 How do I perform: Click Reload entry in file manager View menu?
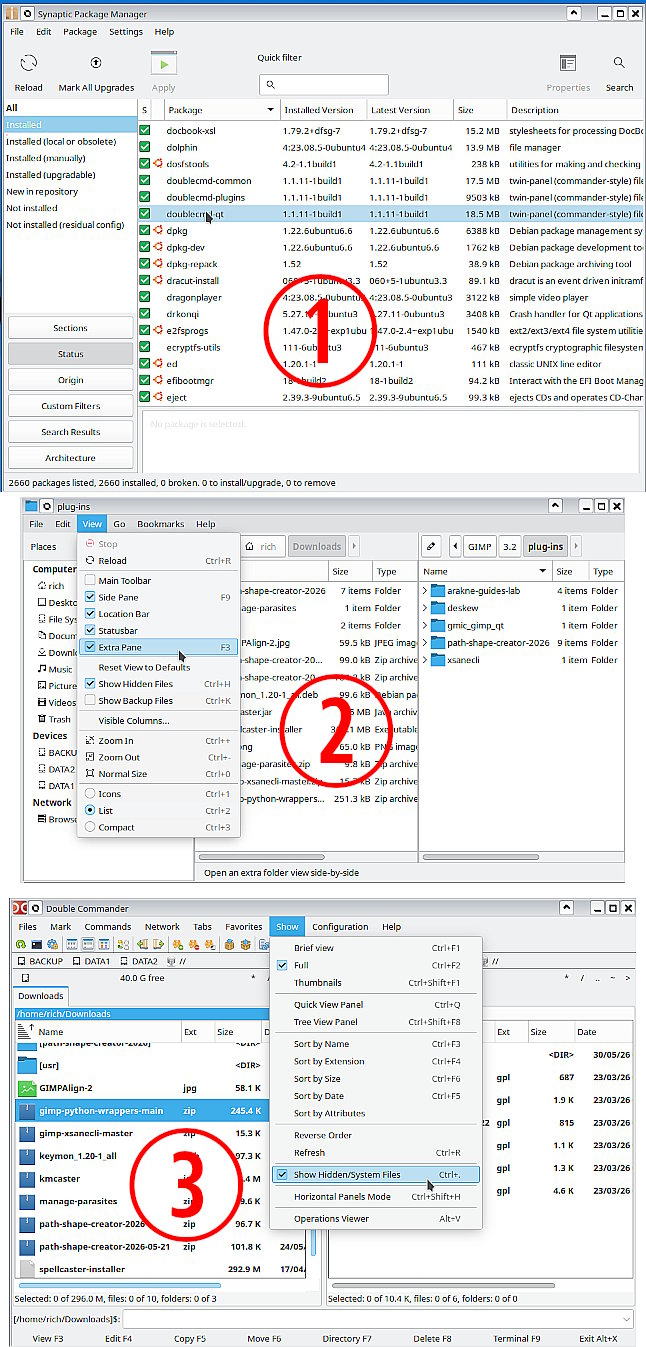[158, 561]
